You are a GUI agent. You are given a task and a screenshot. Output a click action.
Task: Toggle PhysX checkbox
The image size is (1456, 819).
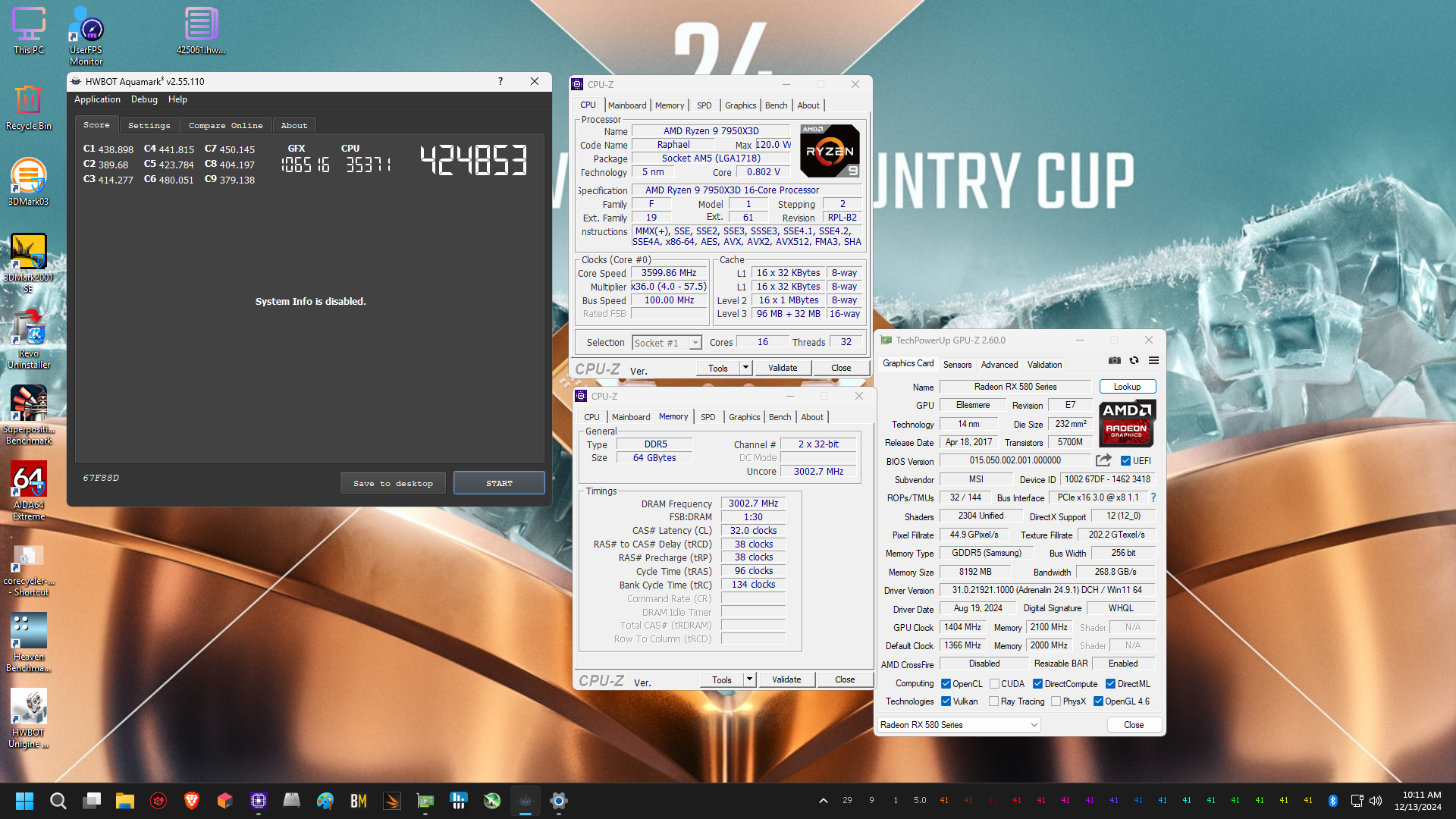click(x=1056, y=701)
